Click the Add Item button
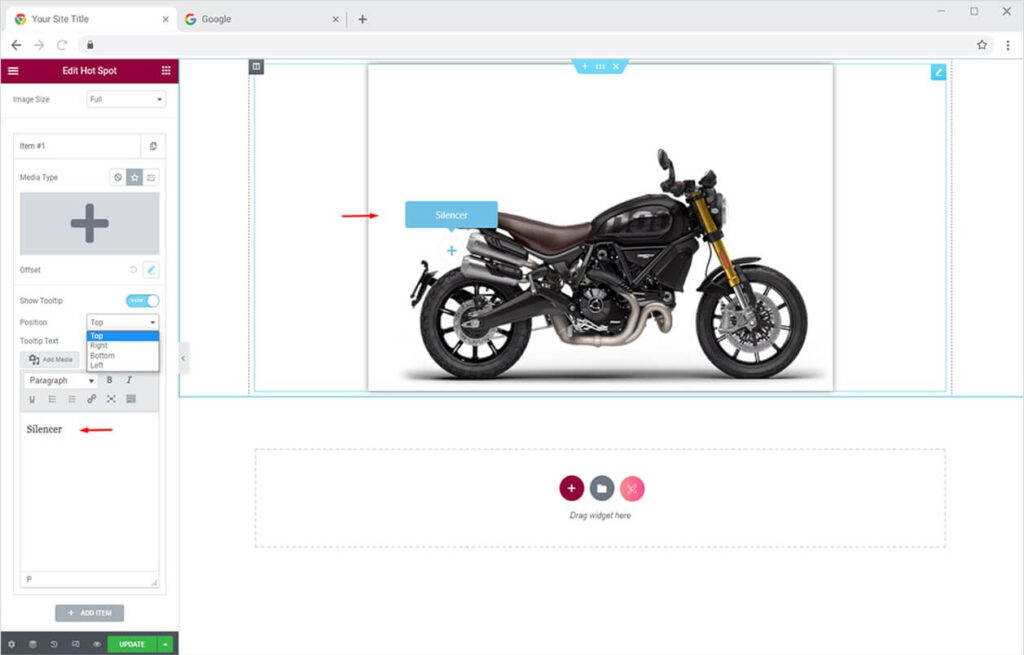The width and height of the screenshot is (1024, 655). [90, 613]
